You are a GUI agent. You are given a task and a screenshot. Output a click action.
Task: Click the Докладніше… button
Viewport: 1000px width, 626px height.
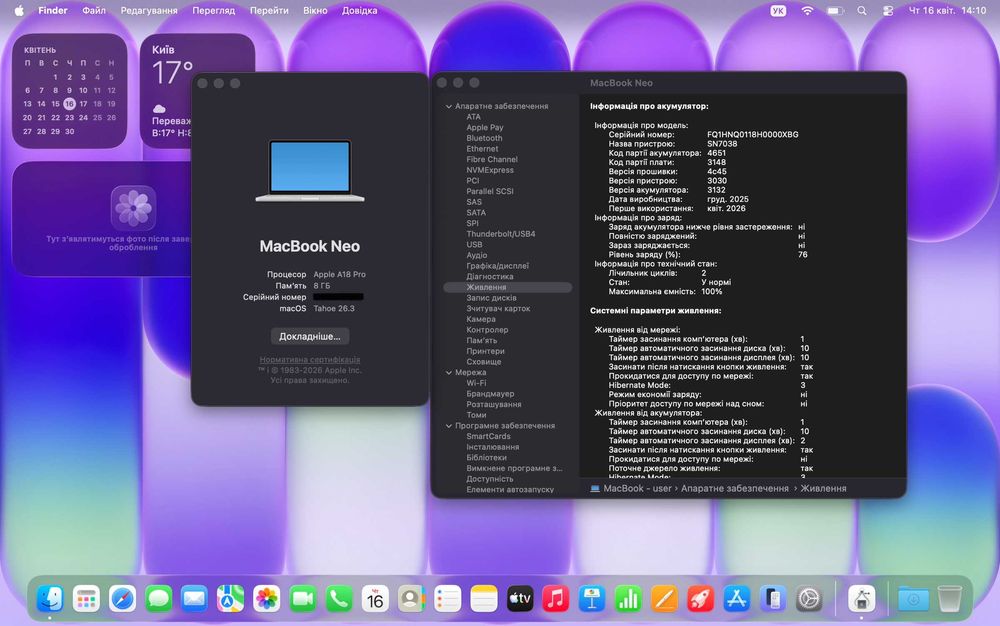pos(310,336)
